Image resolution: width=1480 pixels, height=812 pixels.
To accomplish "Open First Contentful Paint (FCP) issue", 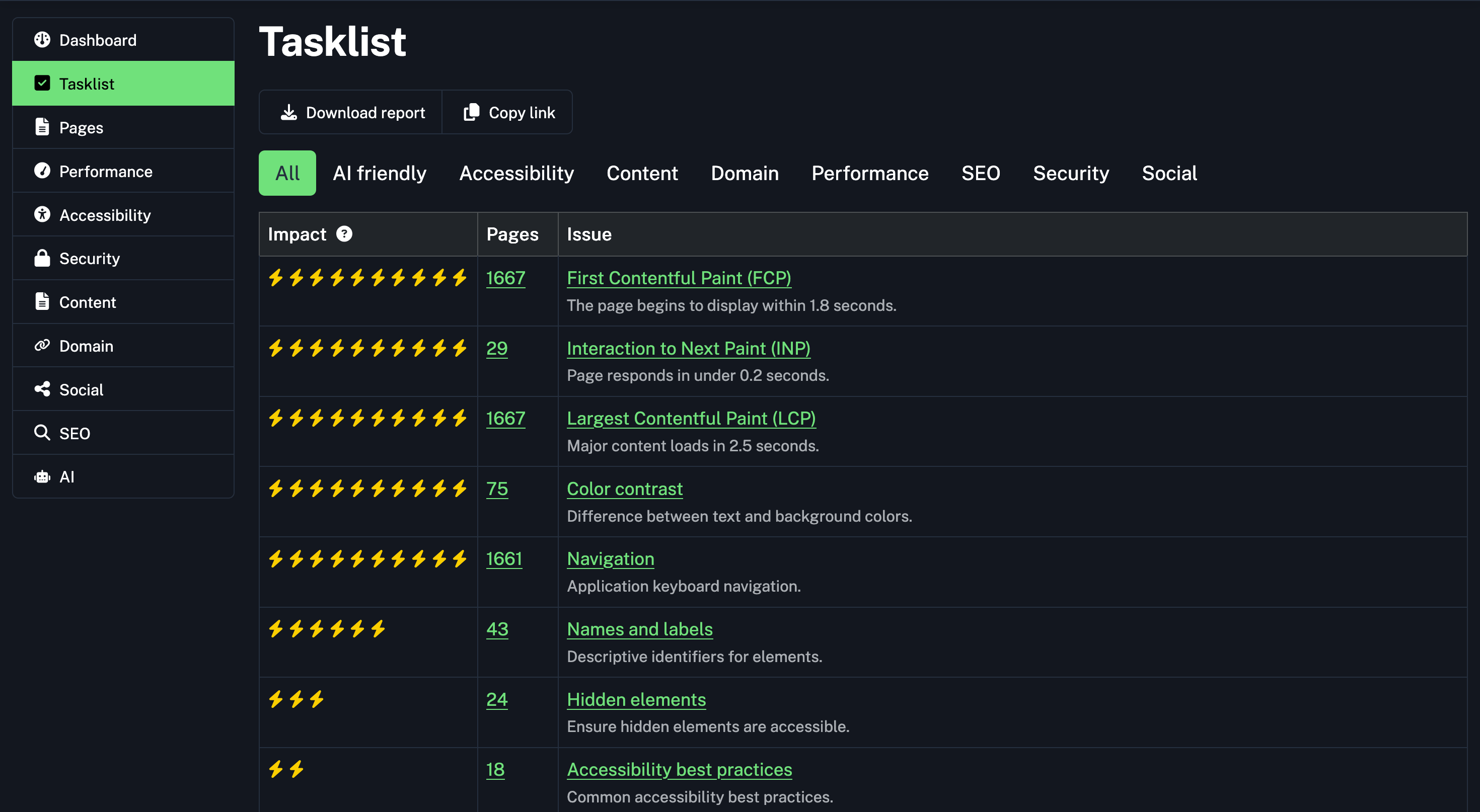I will (x=679, y=278).
